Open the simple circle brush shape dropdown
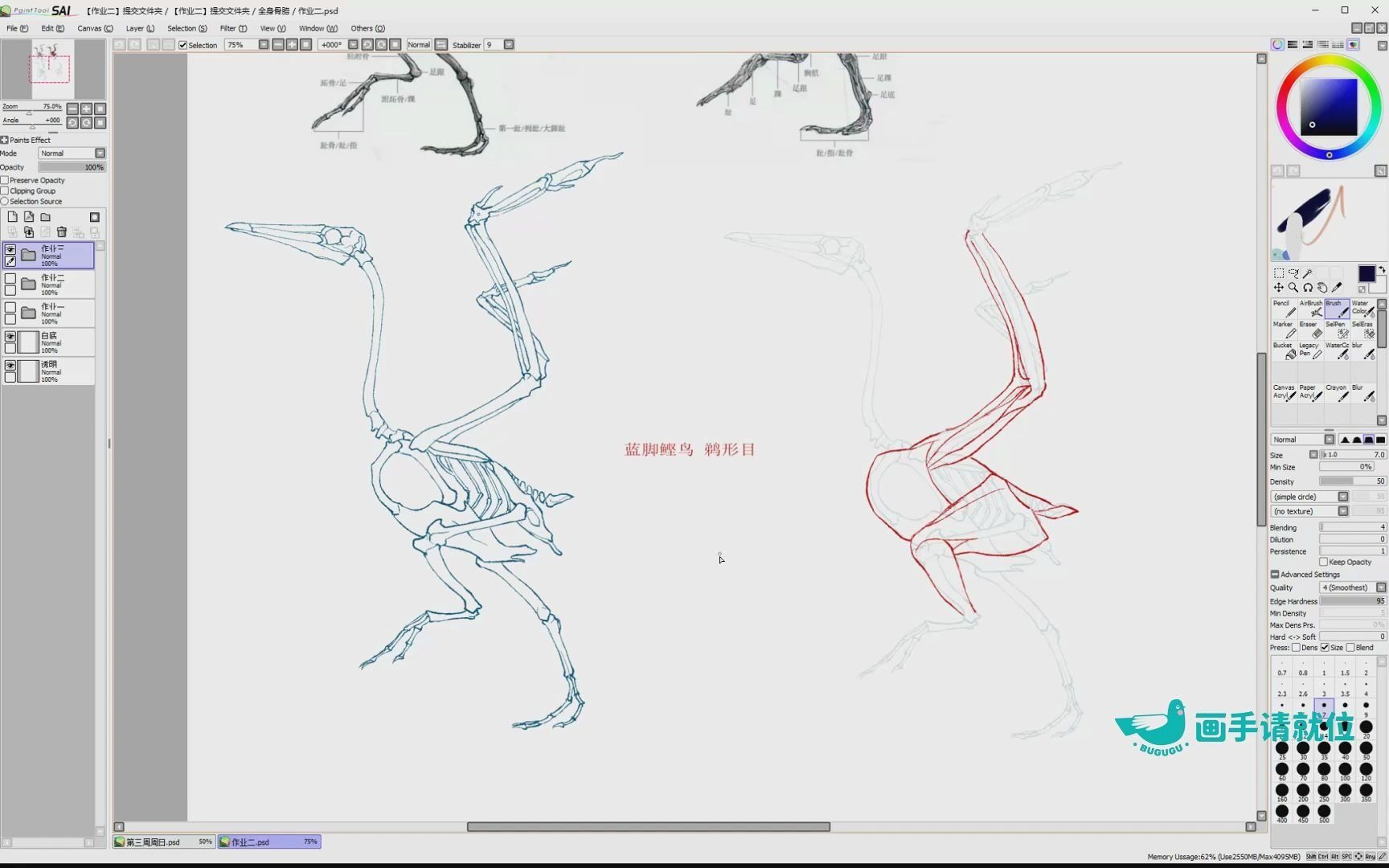The width and height of the screenshot is (1389, 868). pyautogui.click(x=1342, y=497)
